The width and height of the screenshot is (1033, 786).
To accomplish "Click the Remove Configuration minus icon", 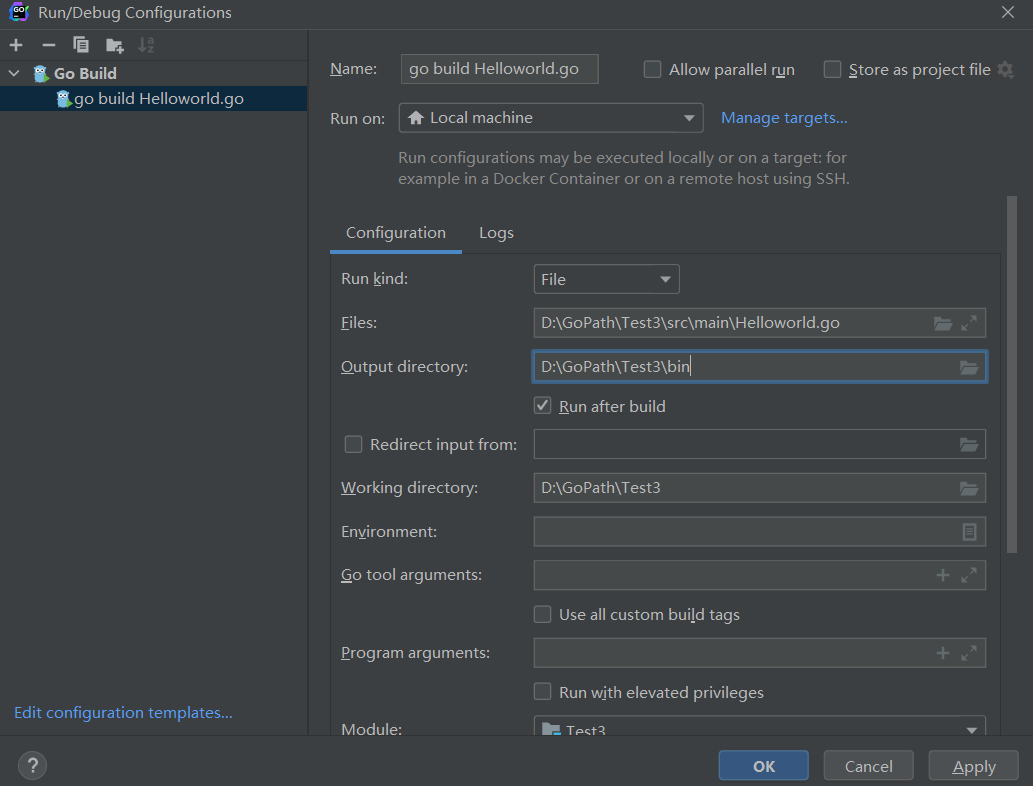I will click(x=48, y=45).
